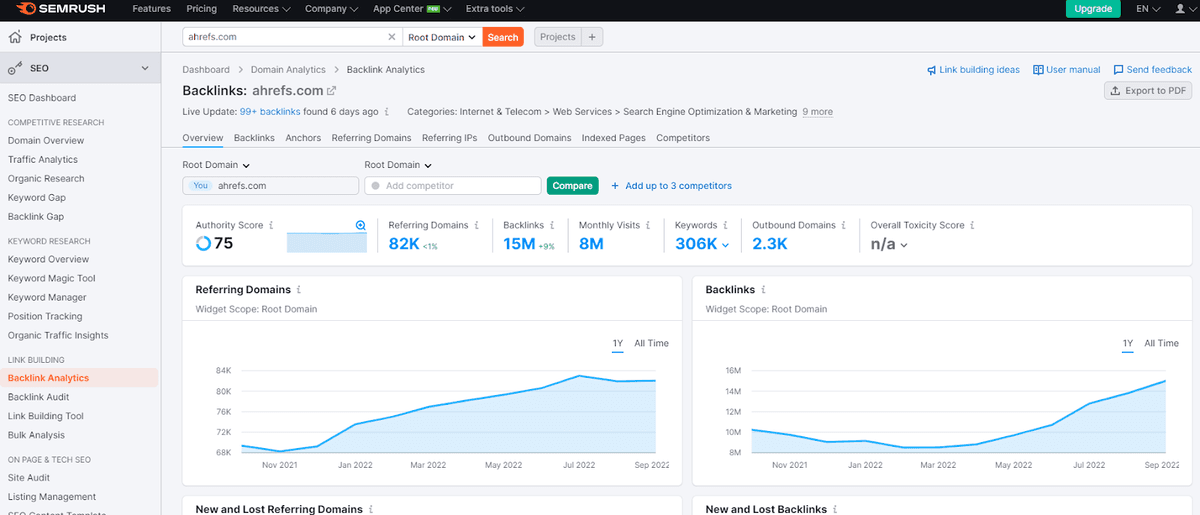Open Keyword Magic Tool in sidebar
The height and width of the screenshot is (515, 1200).
pos(52,278)
